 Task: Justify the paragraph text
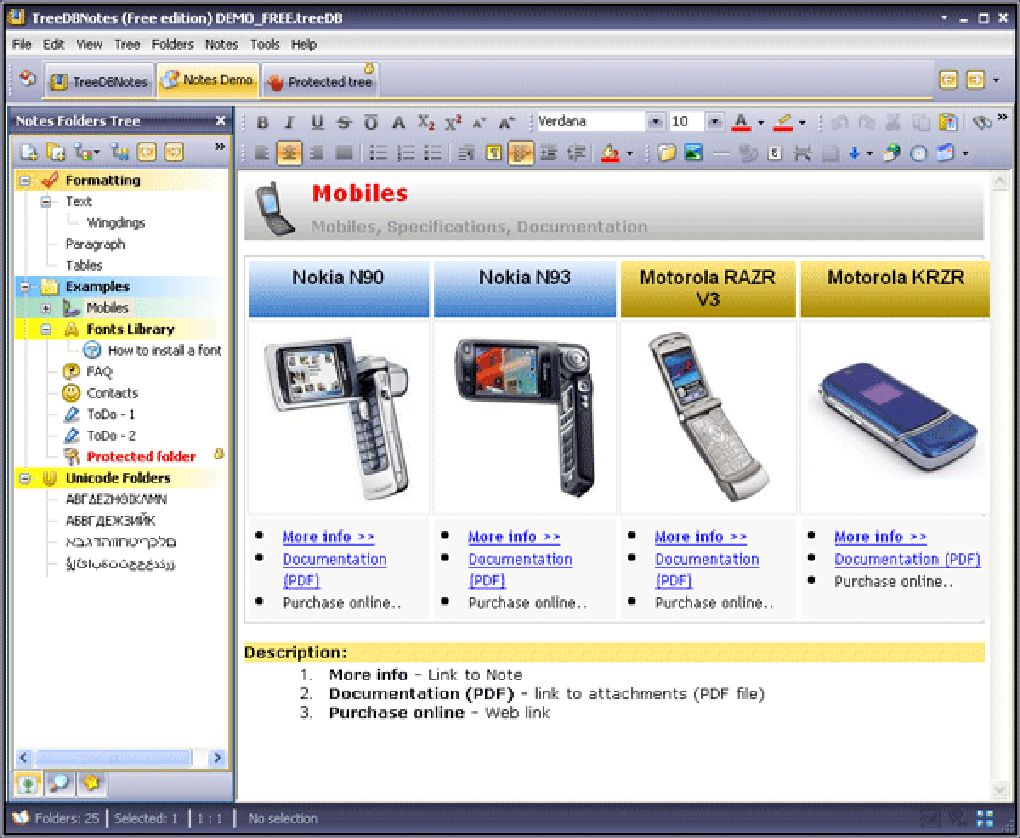pyautogui.click(x=343, y=154)
